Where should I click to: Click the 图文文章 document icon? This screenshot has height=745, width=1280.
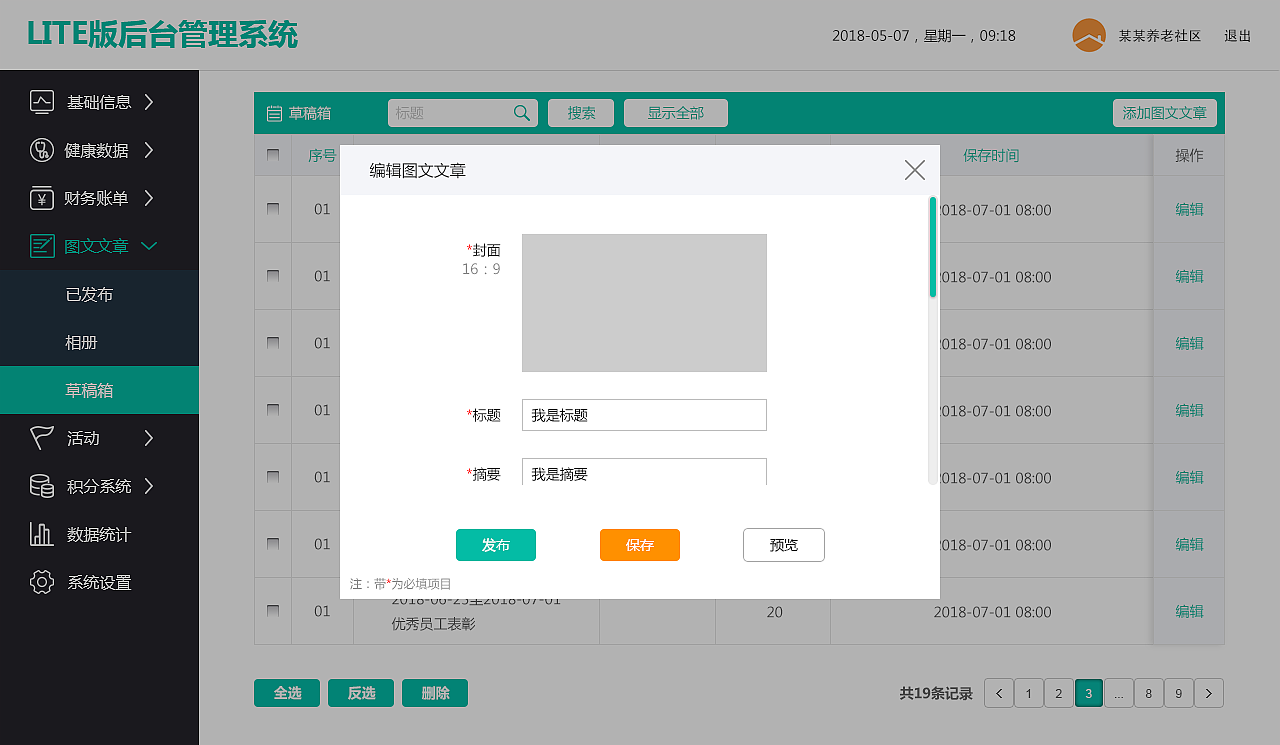(x=41, y=245)
